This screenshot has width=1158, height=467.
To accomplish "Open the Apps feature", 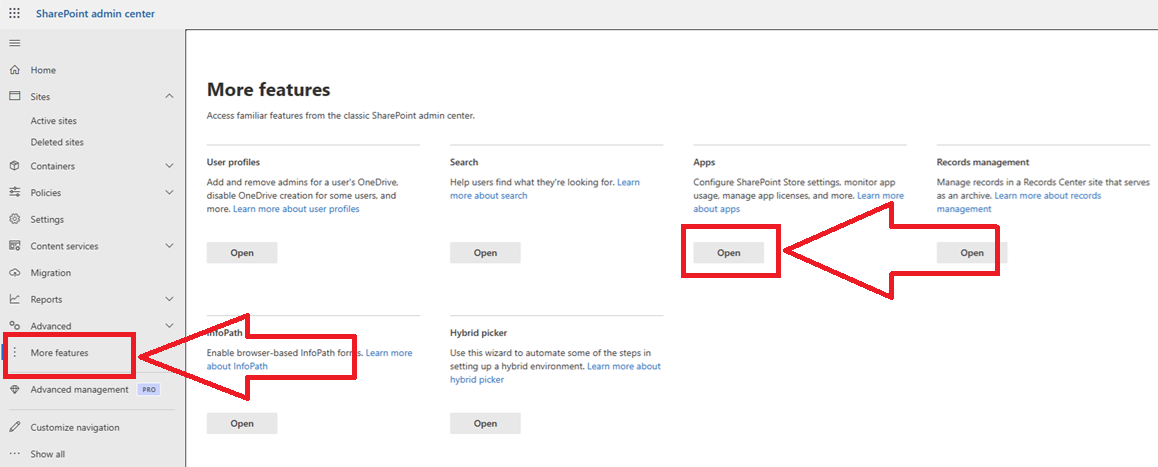I will click(x=728, y=253).
